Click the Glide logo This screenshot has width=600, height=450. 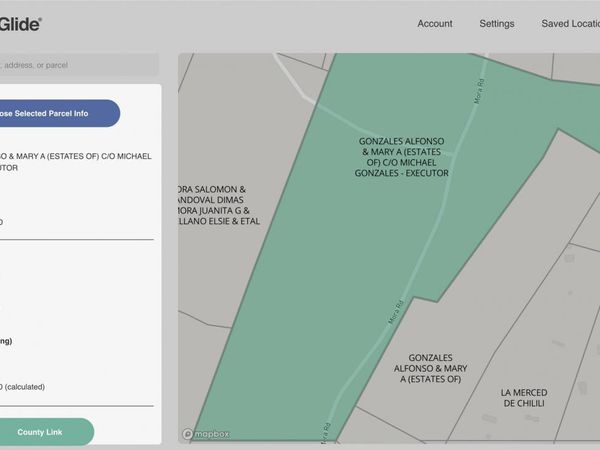point(20,23)
